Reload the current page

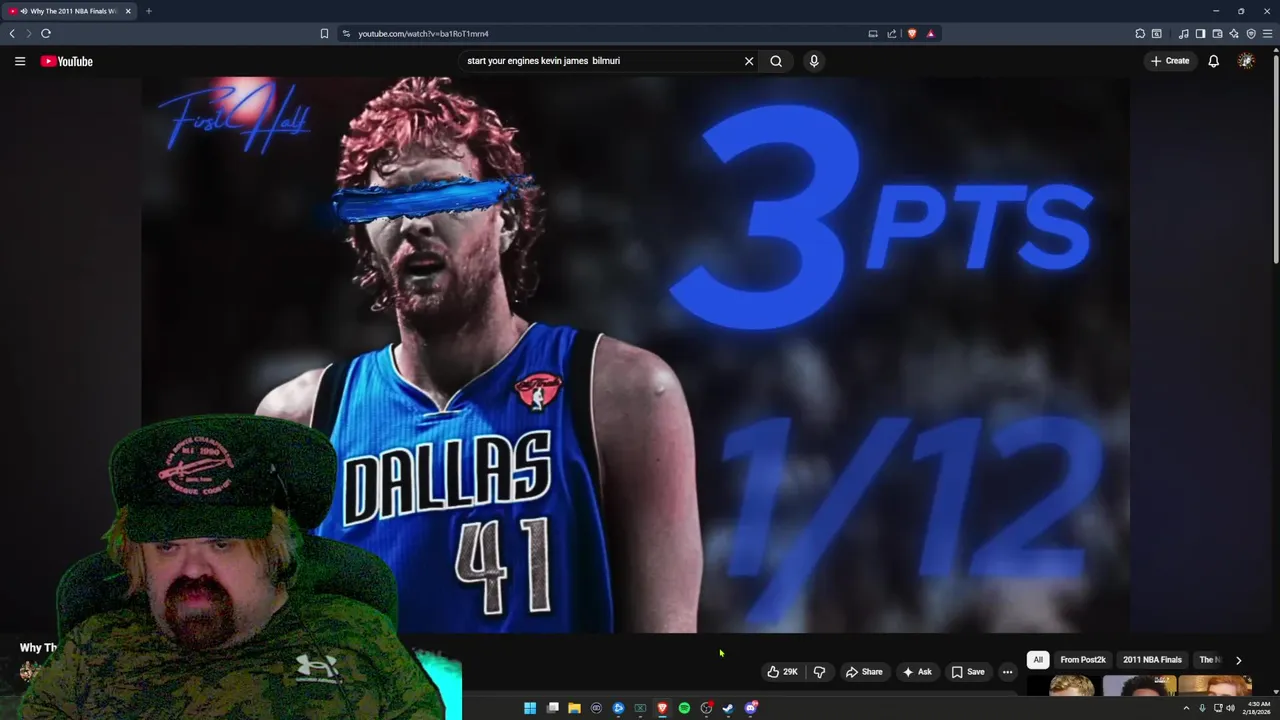46,33
